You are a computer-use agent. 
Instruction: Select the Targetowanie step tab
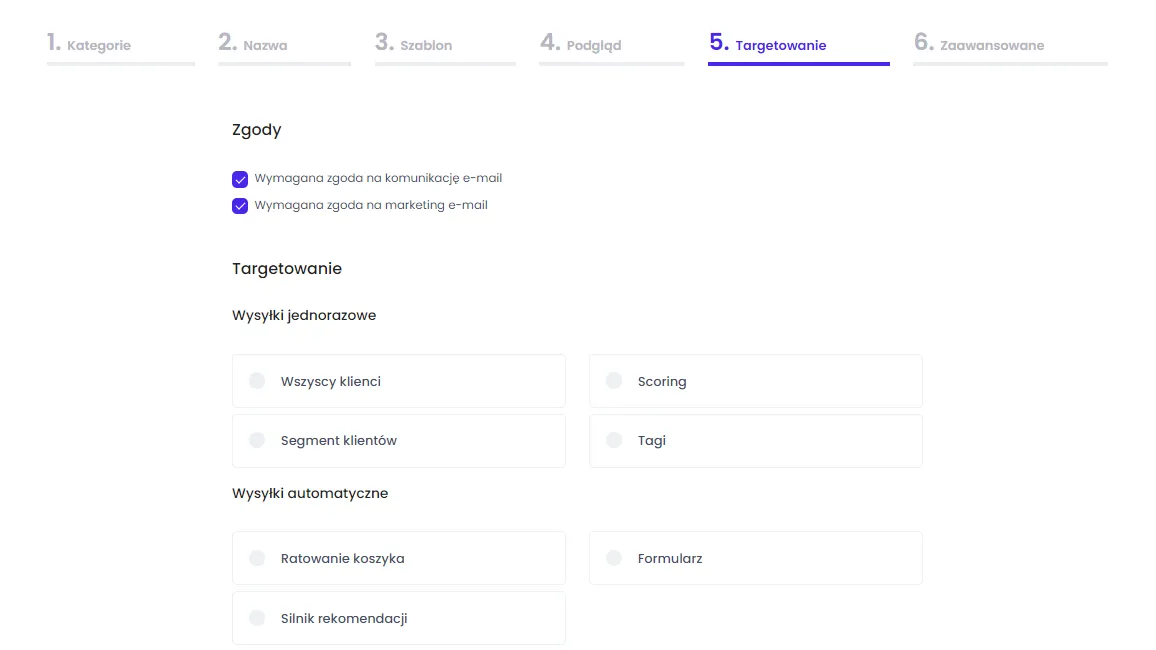coord(798,46)
